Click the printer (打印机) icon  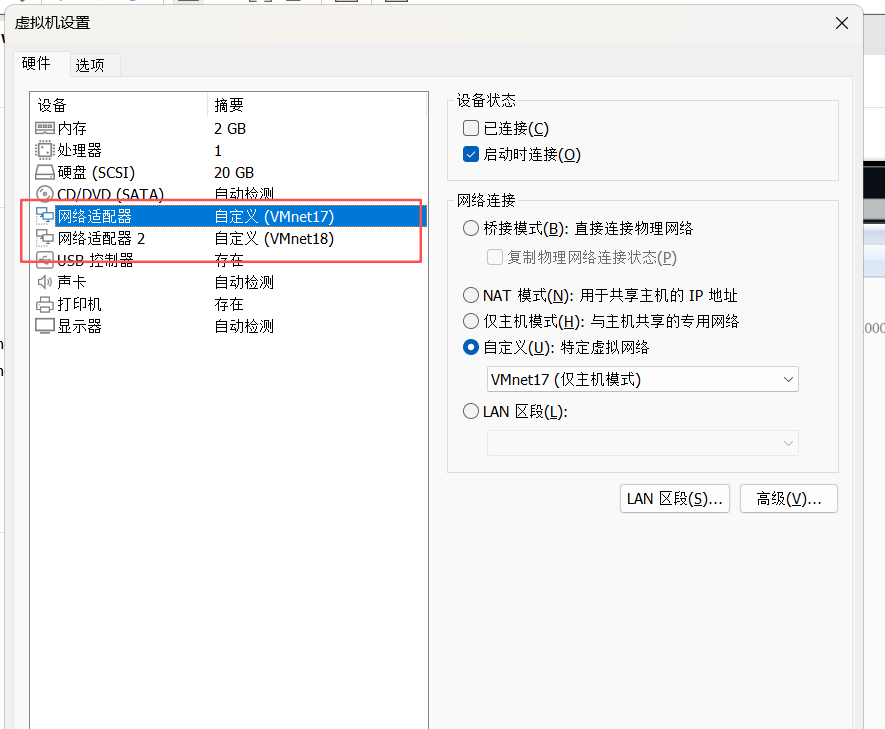click(x=45, y=304)
